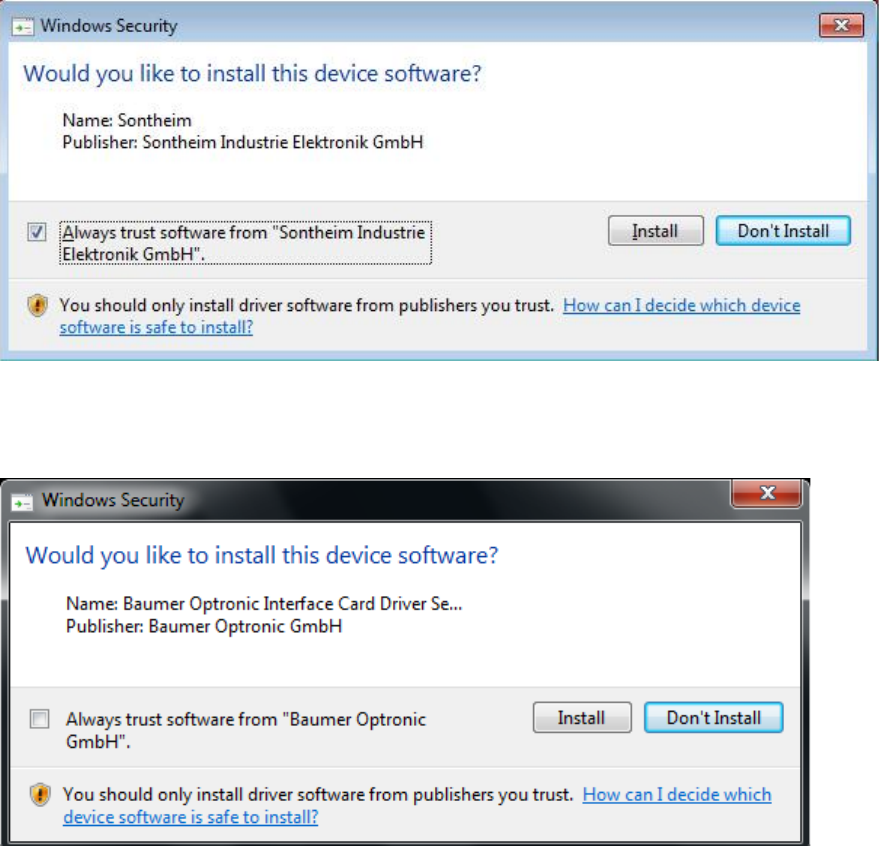Viewport: 879px width, 846px height.
Task: Uncheck Always trust Sontheim Industrie Elektronik checkbox
Action: point(37,232)
